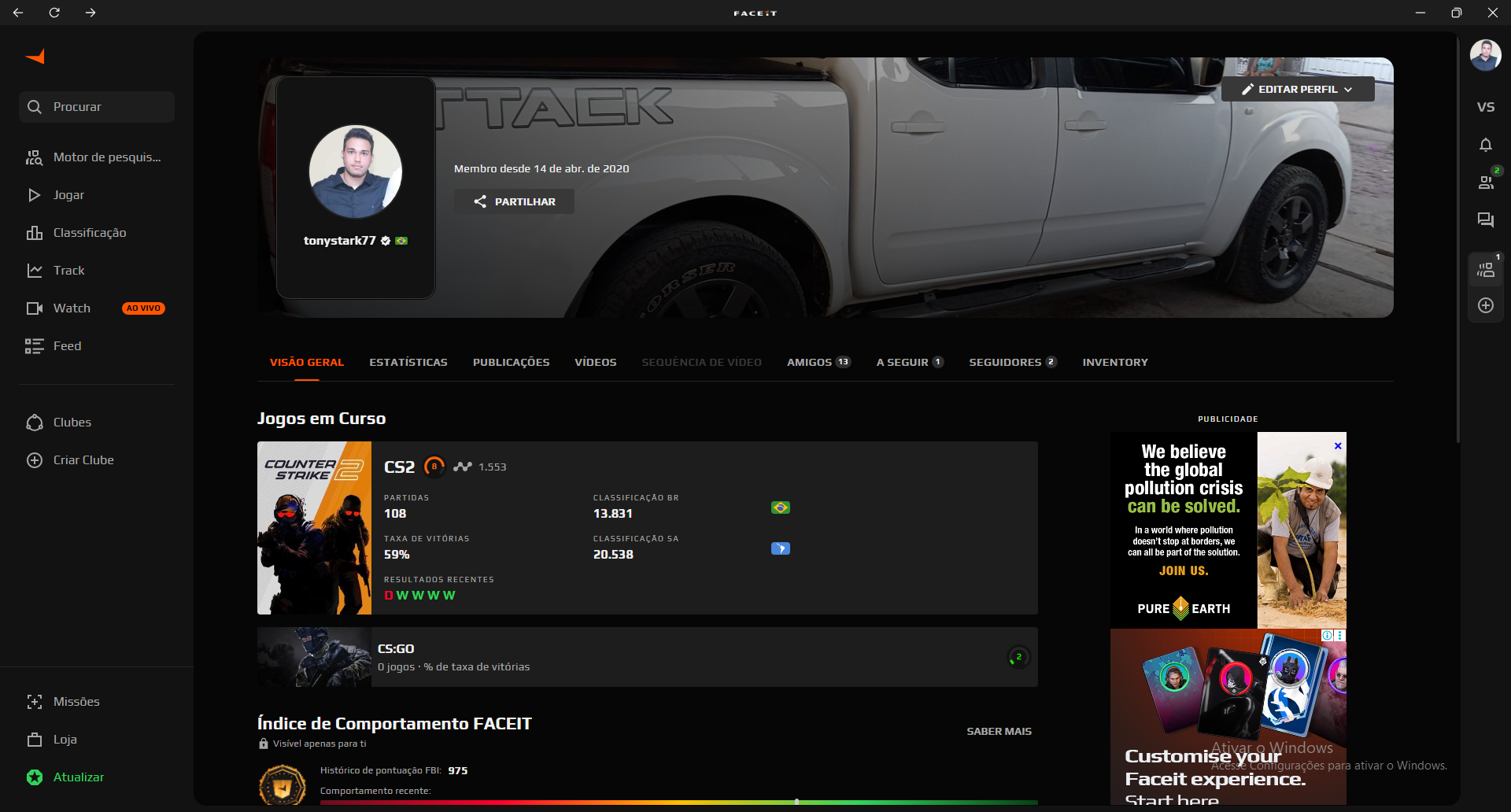The height and width of the screenshot is (812, 1511).
Task: Switch to the Estatísticas tab
Action: tap(408, 363)
